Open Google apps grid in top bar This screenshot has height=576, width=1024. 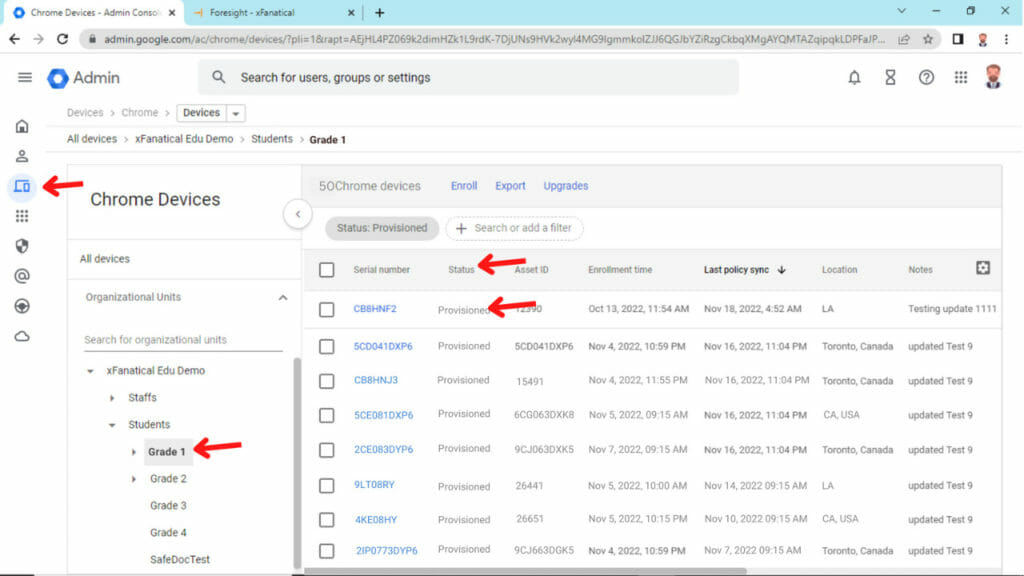click(x=961, y=76)
